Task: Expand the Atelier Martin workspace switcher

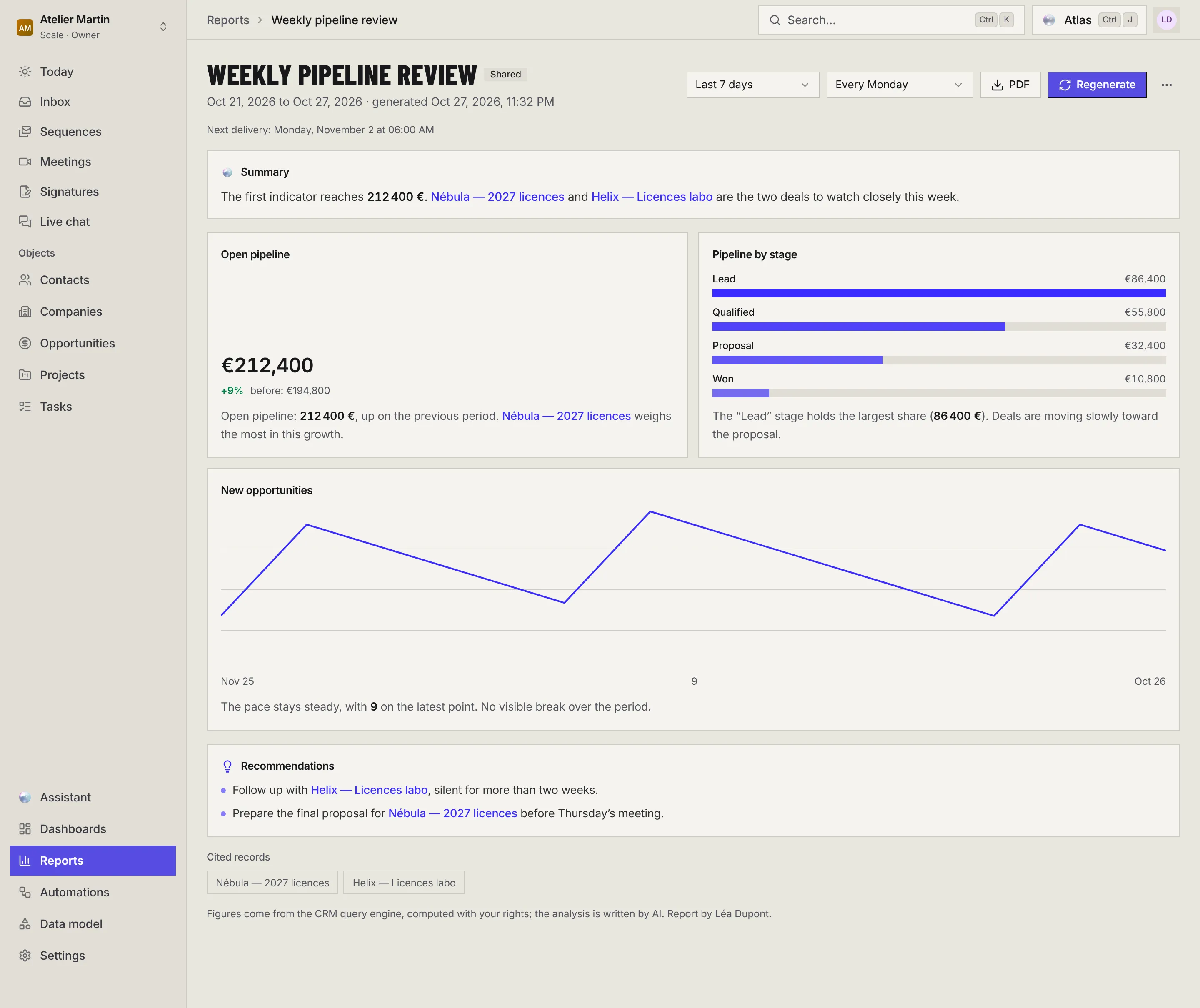Action: tap(92, 27)
